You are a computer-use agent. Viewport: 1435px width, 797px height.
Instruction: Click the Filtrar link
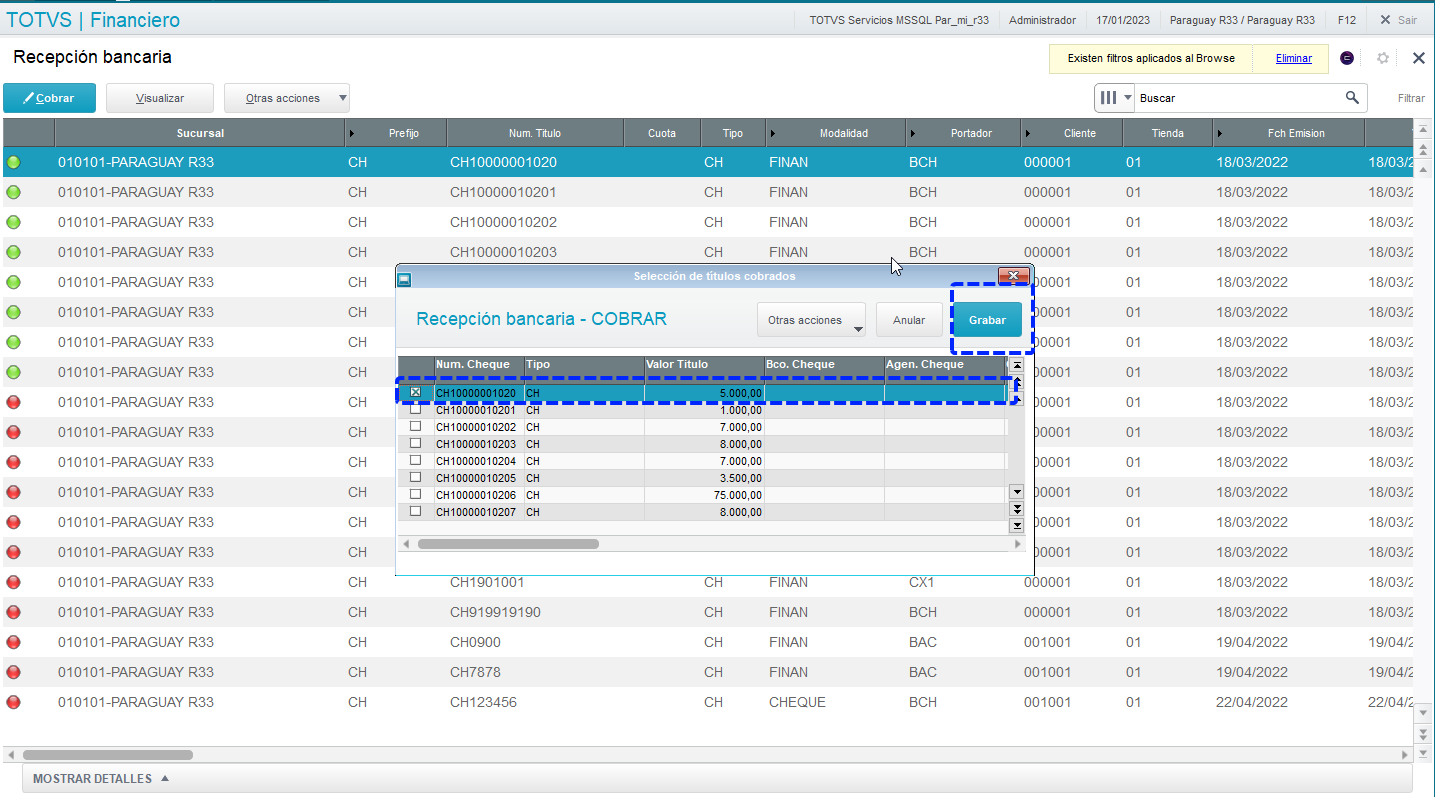[1411, 98]
